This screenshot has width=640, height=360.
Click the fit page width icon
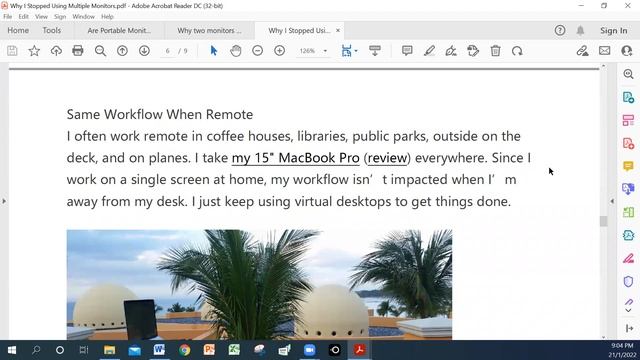[346, 51]
